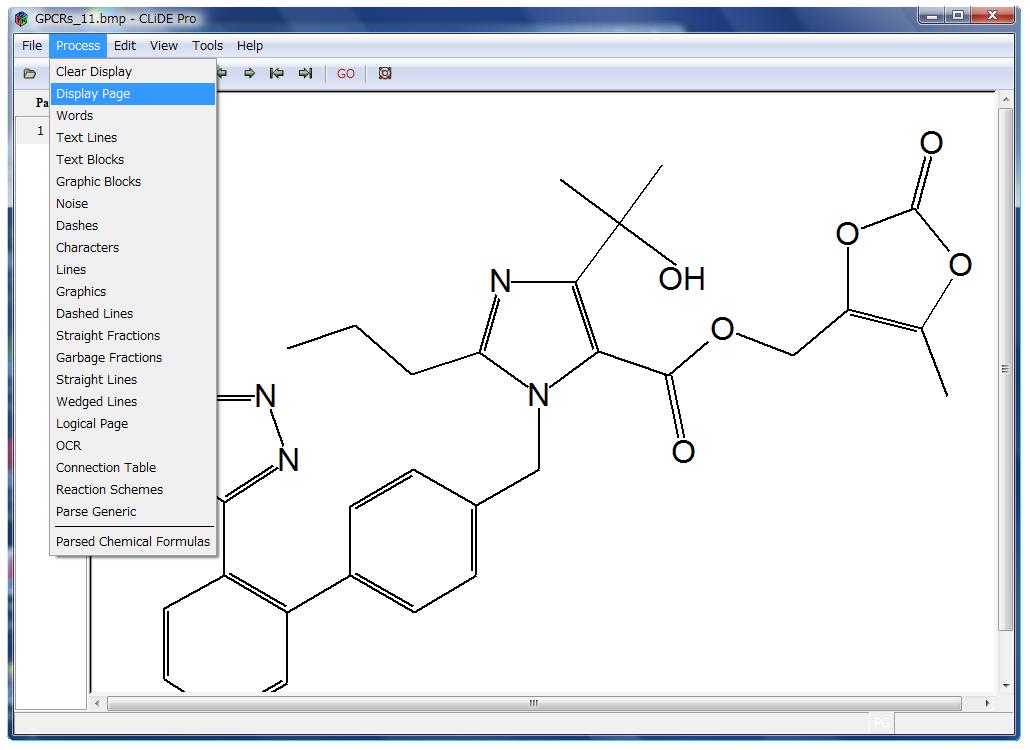Choose Lines entry in Process menu
Screen dimensions: 1030x750
pos(133,270)
